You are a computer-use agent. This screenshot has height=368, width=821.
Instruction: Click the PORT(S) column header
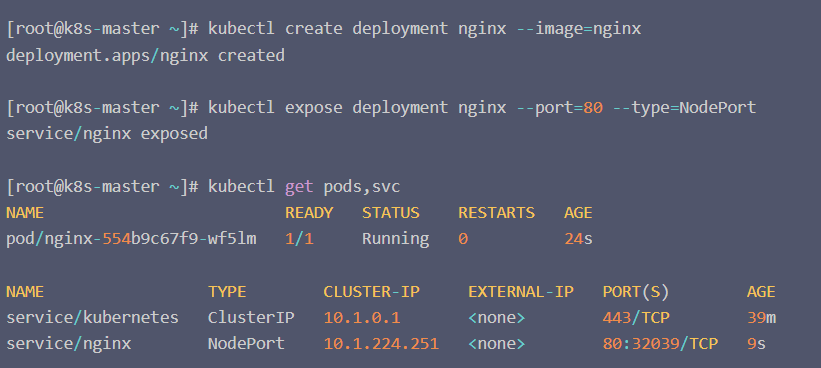636,292
